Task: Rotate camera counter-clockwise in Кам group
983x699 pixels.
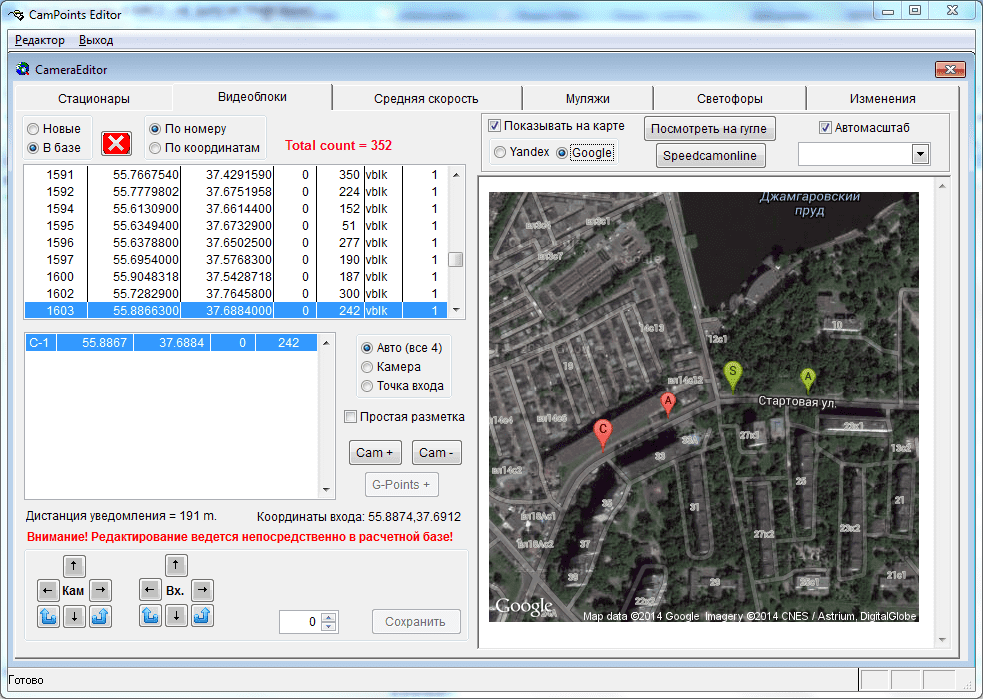Action: [x=48, y=616]
